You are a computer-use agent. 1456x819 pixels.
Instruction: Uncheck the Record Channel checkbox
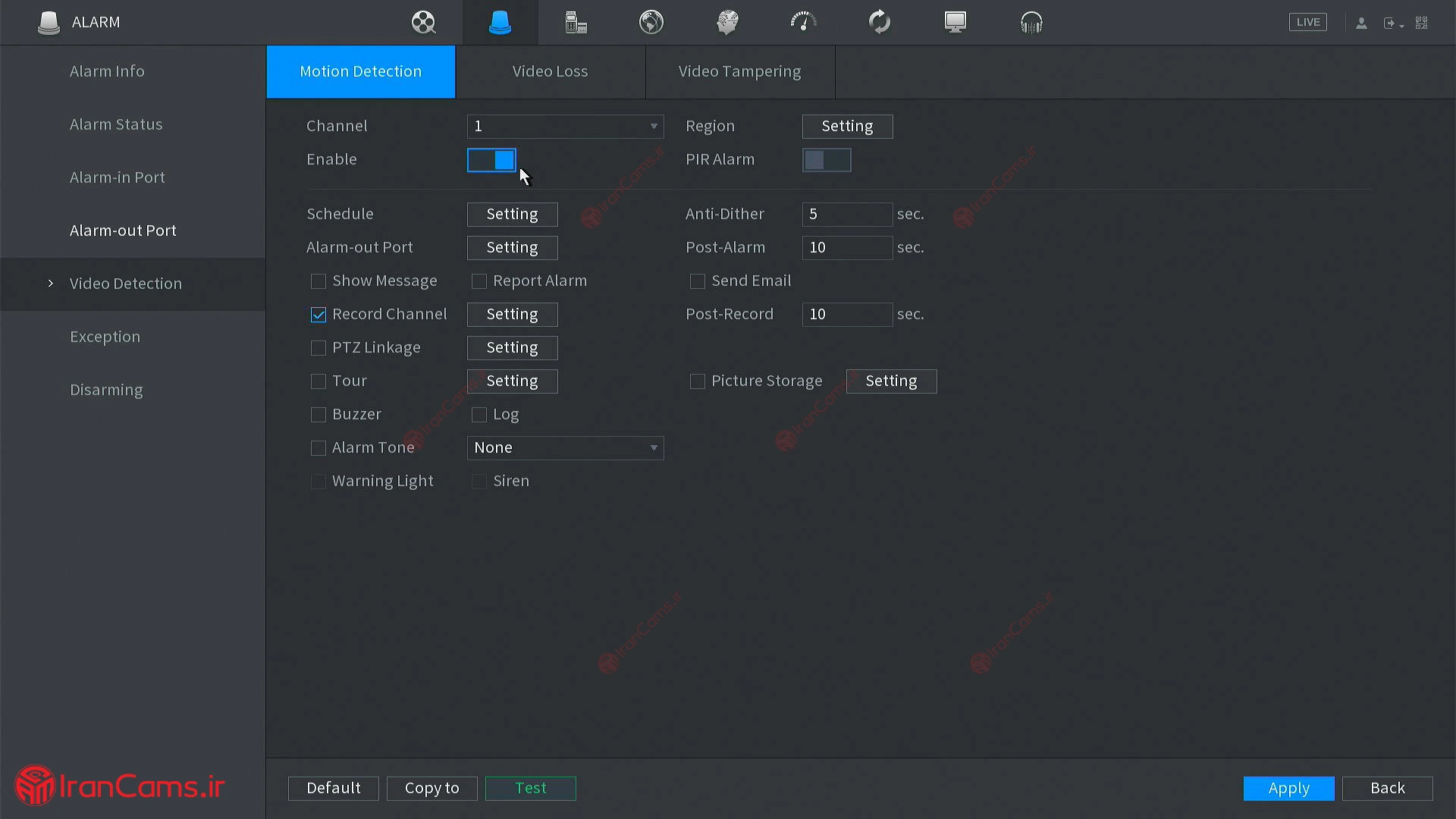318,315
